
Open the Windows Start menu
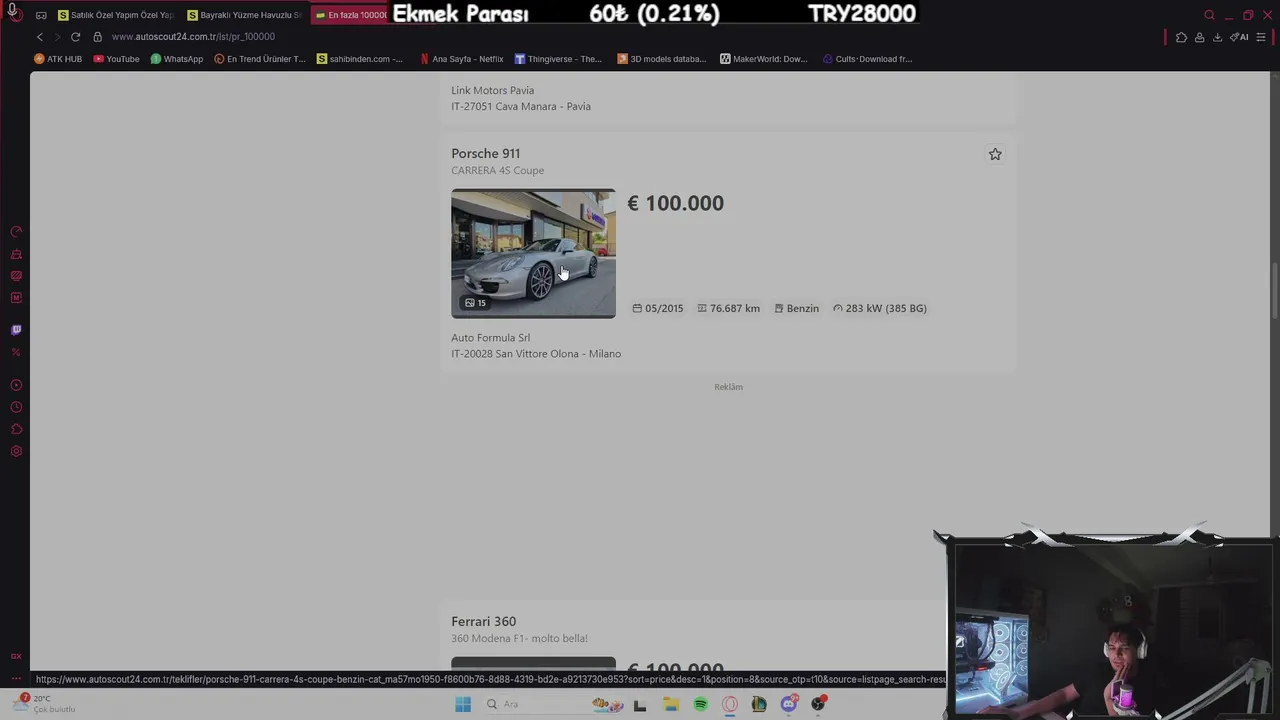pyautogui.click(x=463, y=704)
